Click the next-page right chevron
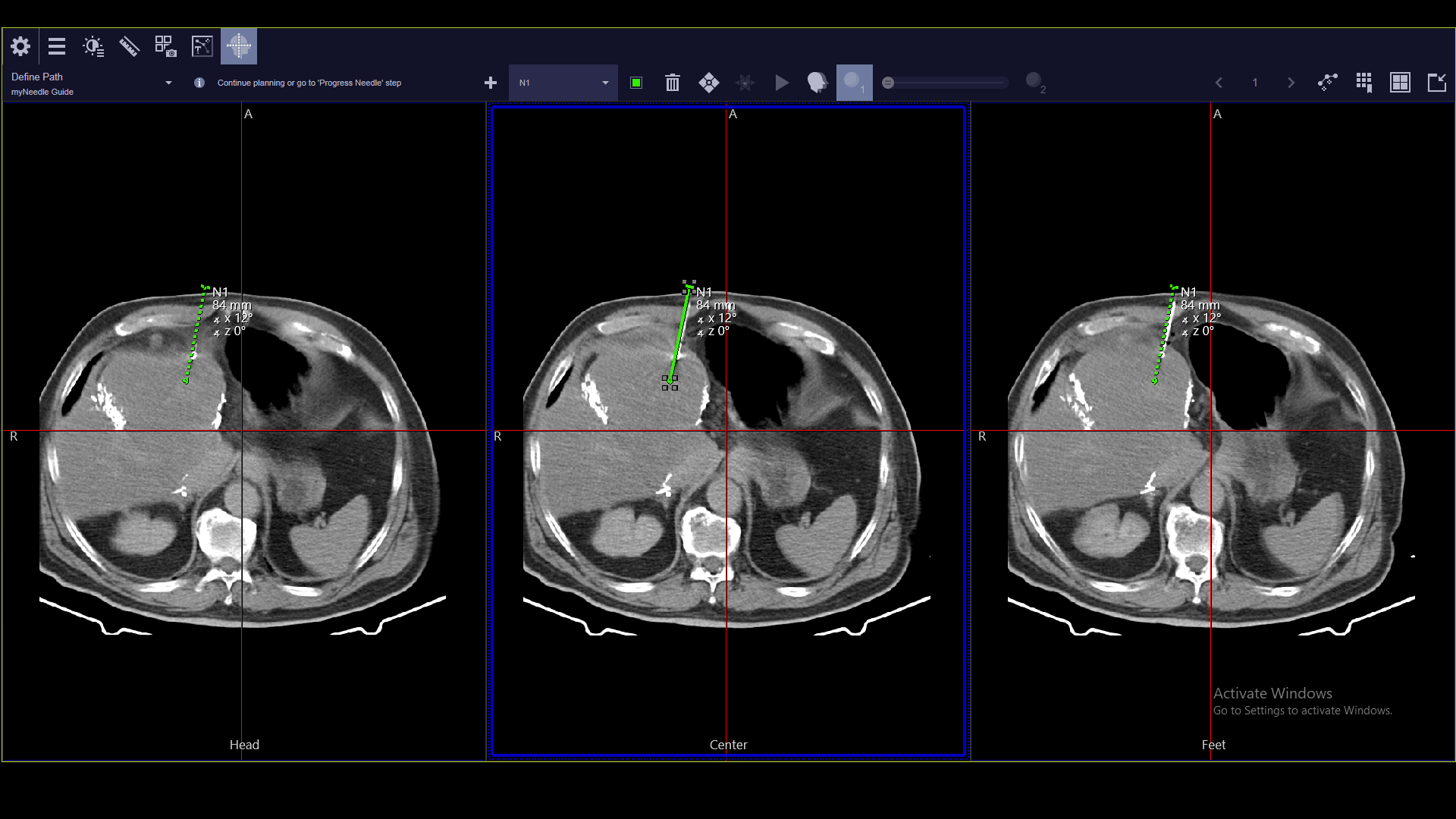 click(x=1290, y=83)
